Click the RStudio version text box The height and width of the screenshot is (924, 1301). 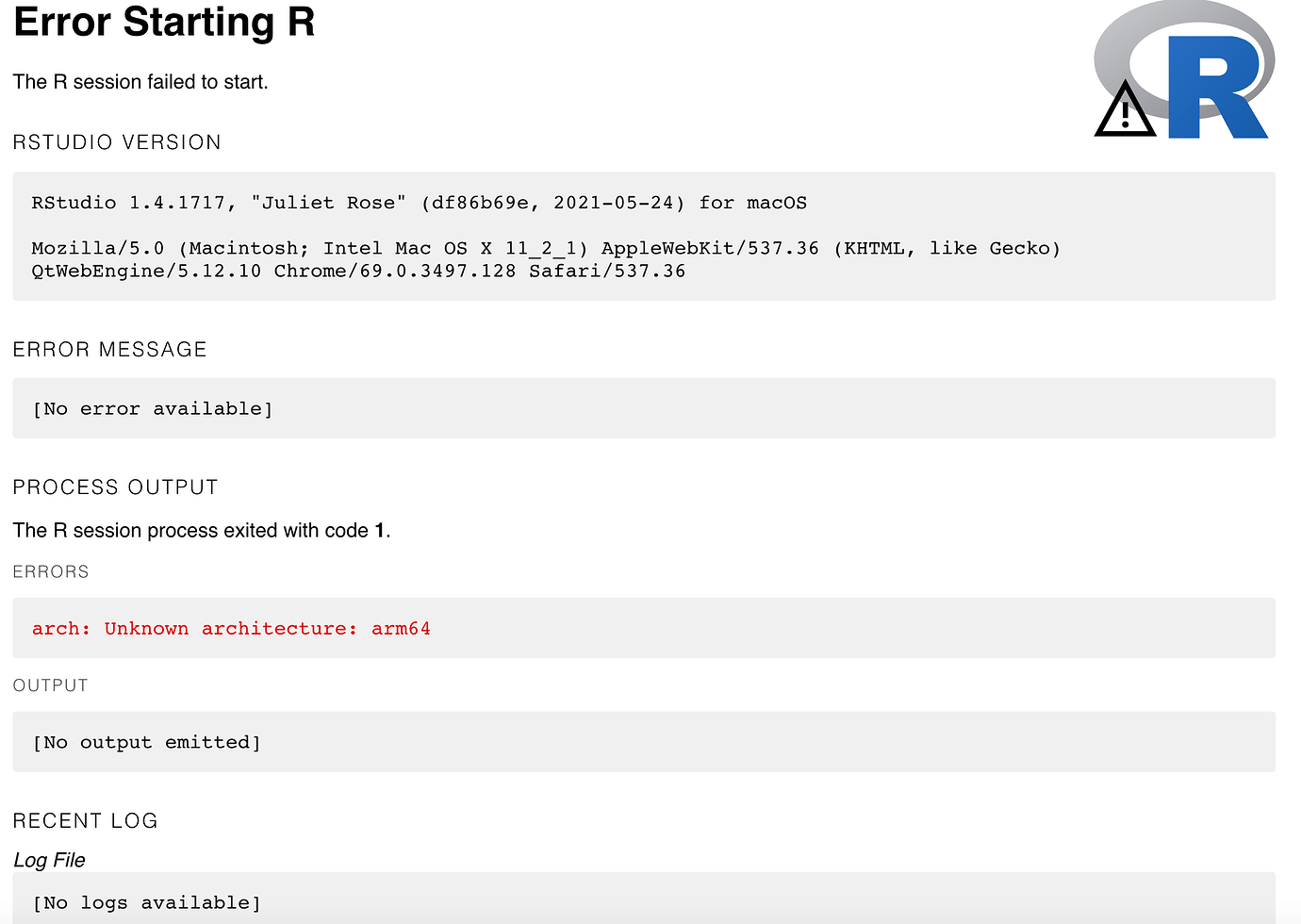(644, 237)
